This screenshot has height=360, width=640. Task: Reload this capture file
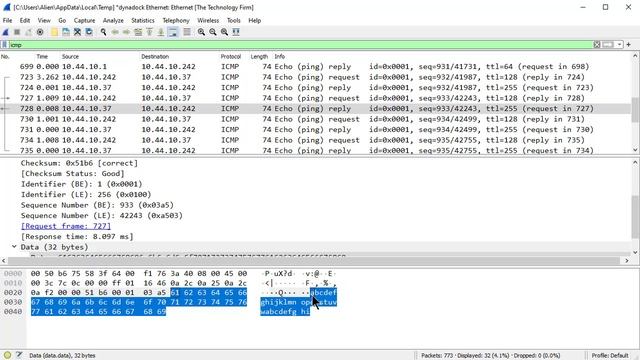point(89,32)
